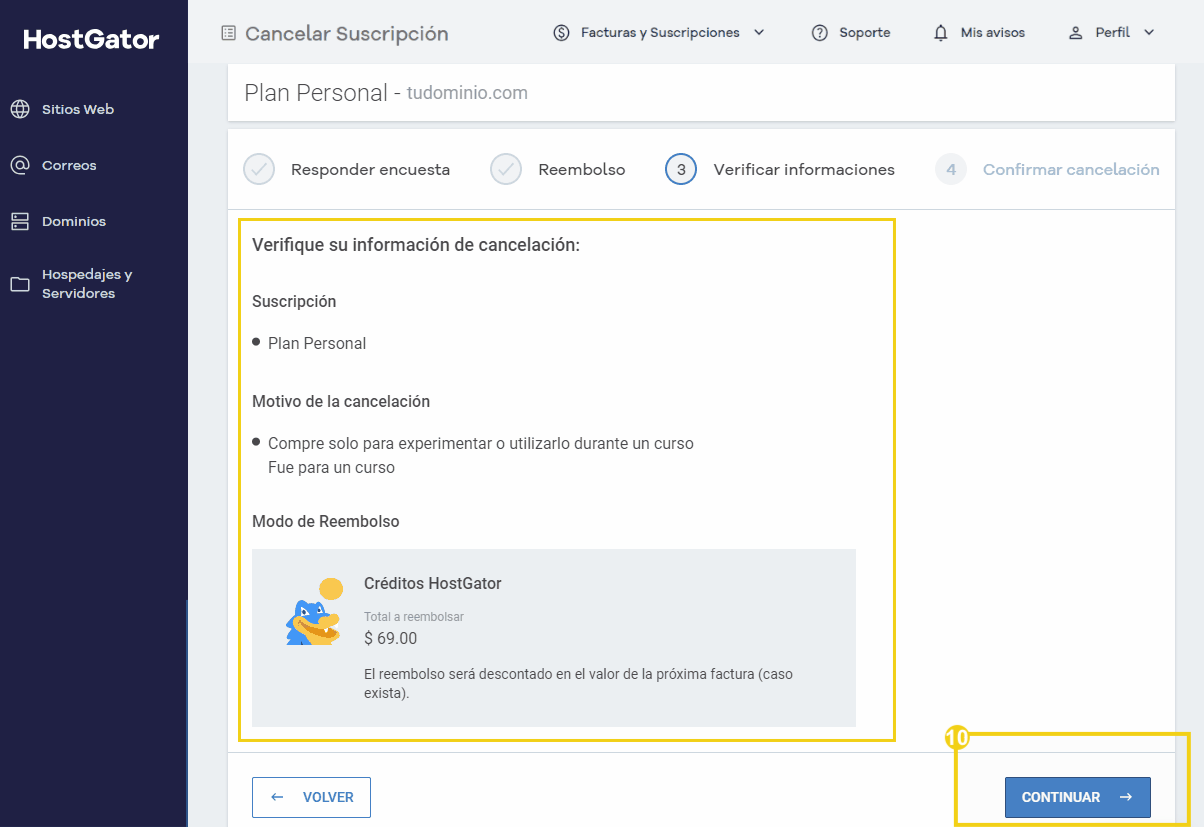Click the text 'Fue para un curso'
The height and width of the screenshot is (827, 1204).
(x=331, y=467)
